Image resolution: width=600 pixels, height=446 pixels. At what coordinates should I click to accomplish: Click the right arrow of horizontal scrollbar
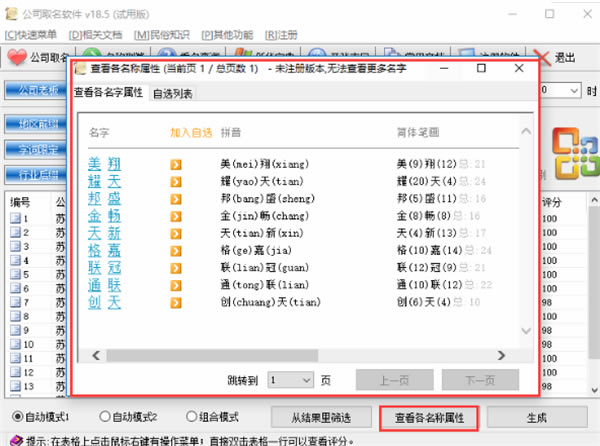click(501, 355)
